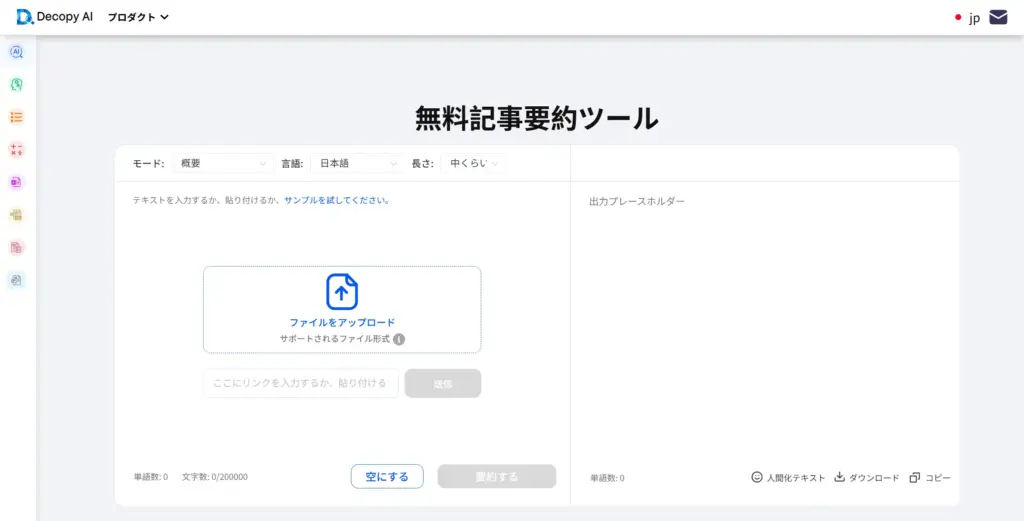This screenshot has height=521, width=1024.
Task: Click the サンプルを試してください link
Action: point(336,200)
